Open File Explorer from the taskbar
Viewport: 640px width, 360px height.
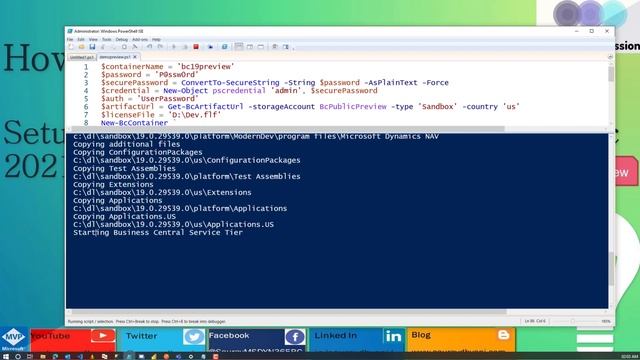43,356
